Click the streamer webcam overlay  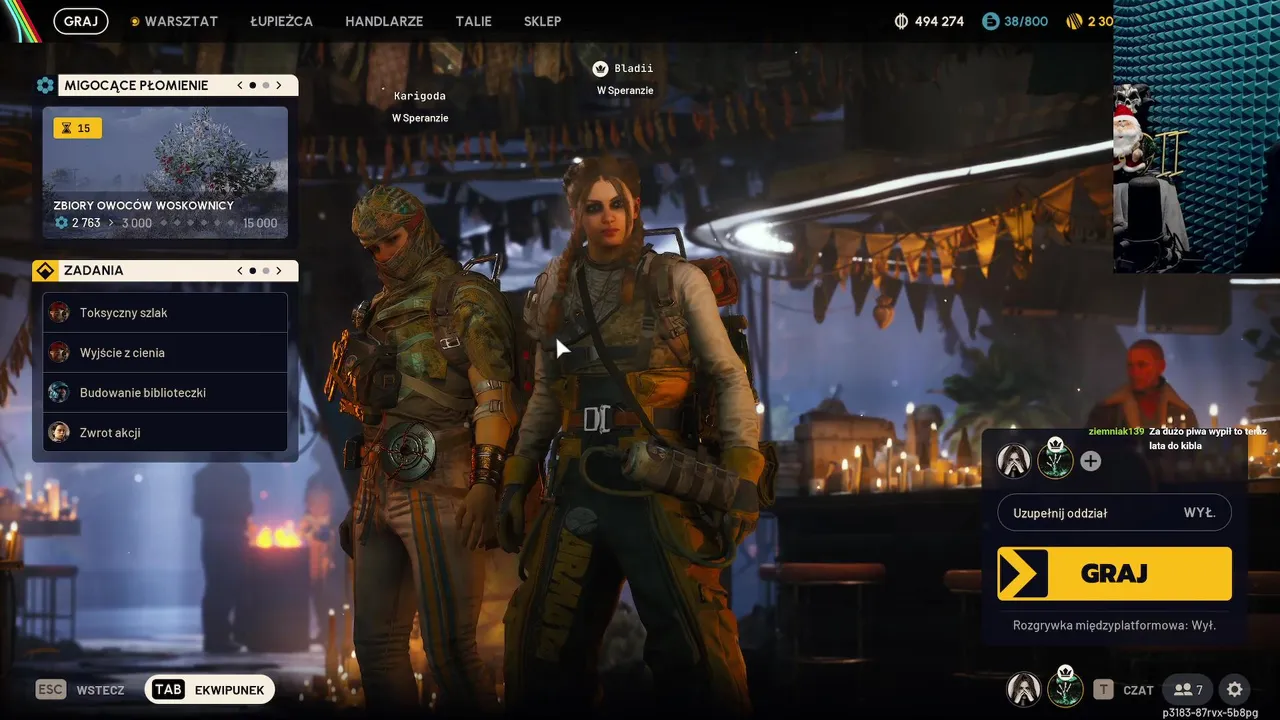pyautogui.click(x=1196, y=136)
